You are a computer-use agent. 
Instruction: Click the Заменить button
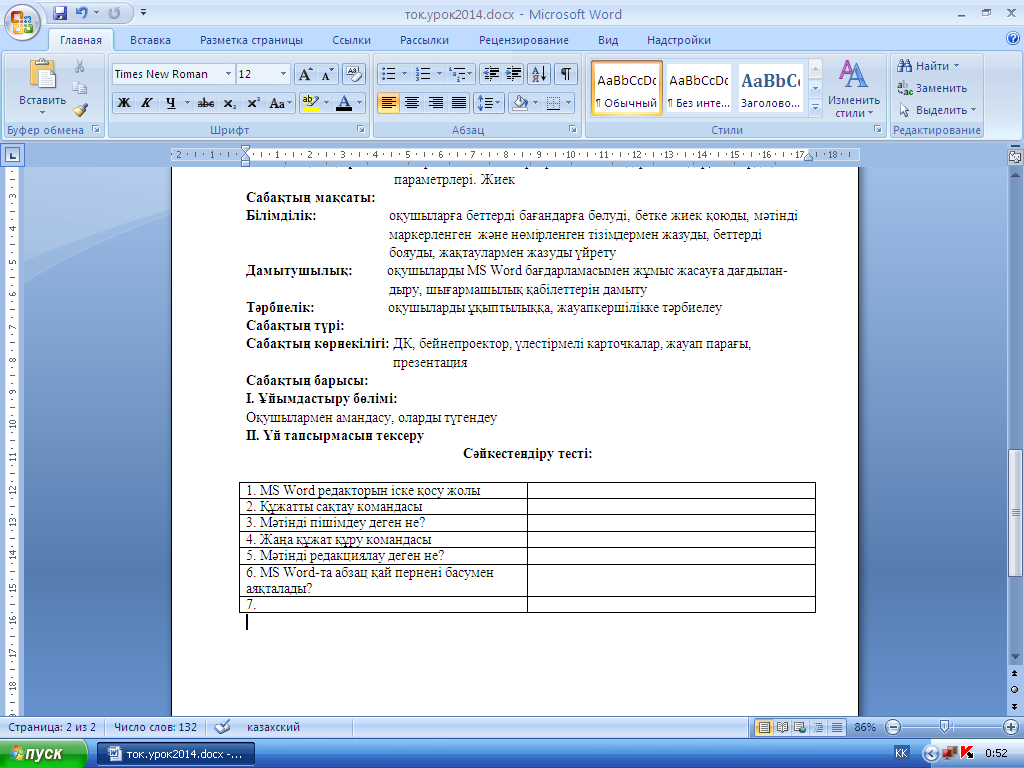pos(933,88)
